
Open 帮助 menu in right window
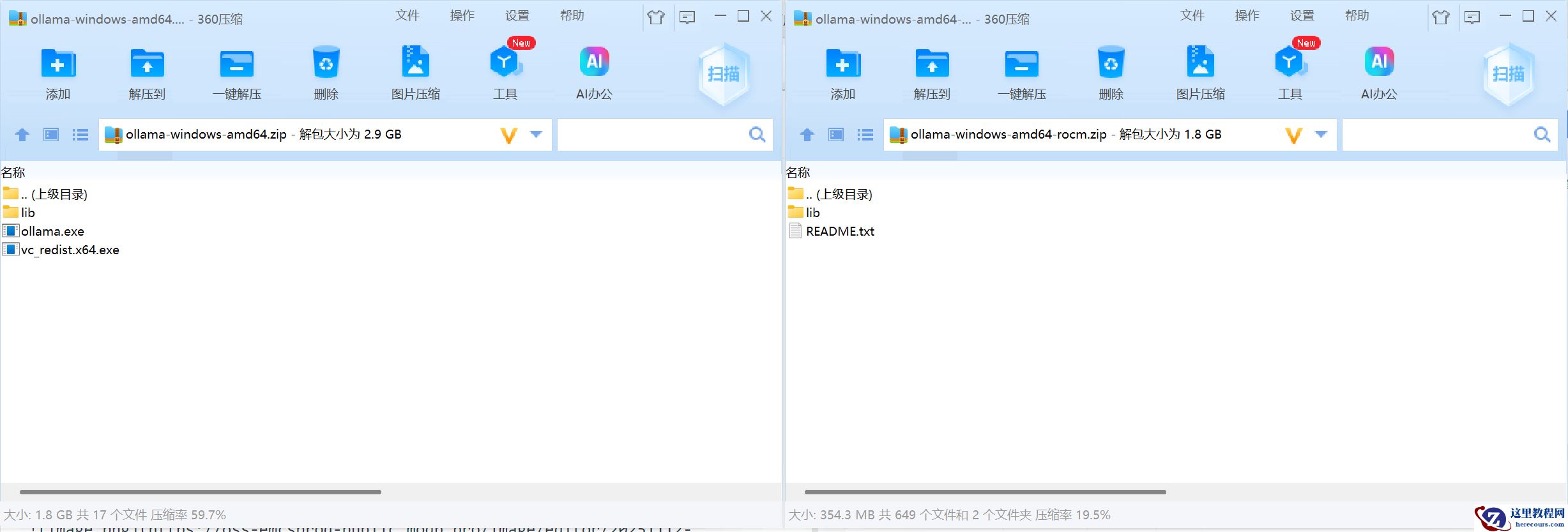pos(1357,16)
